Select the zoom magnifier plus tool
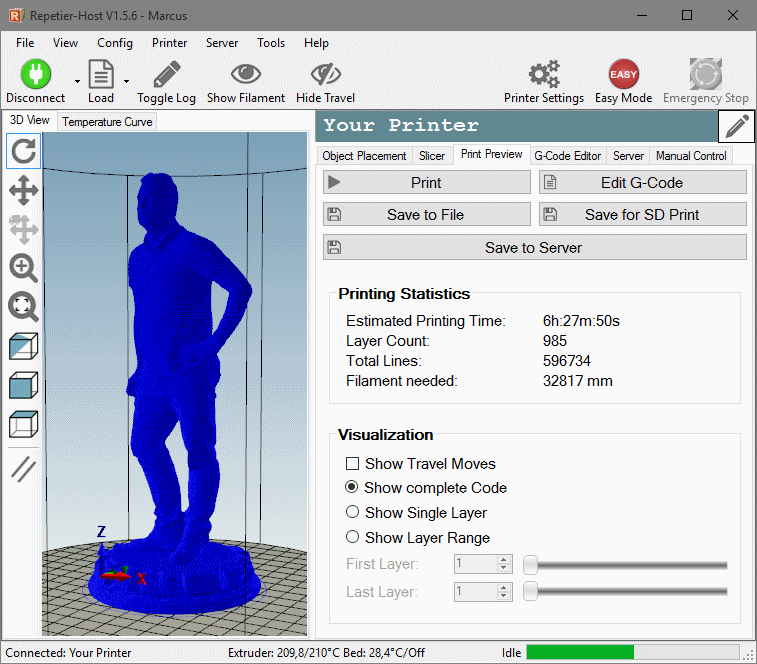Image resolution: width=757 pixels, height=664 pixels. coord(23,268)
